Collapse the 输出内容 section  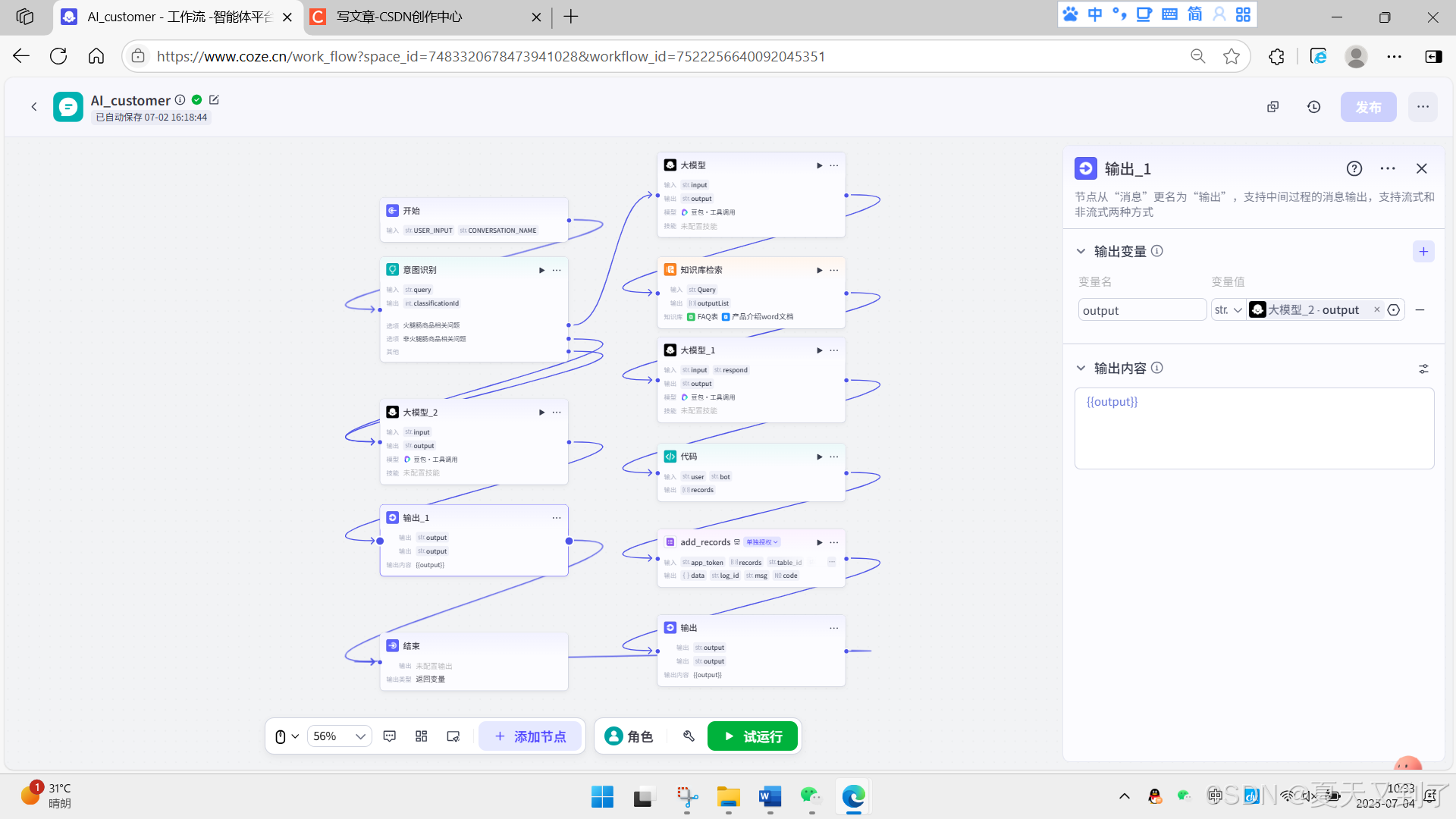pyautogui.click(x=1081, y=368)
